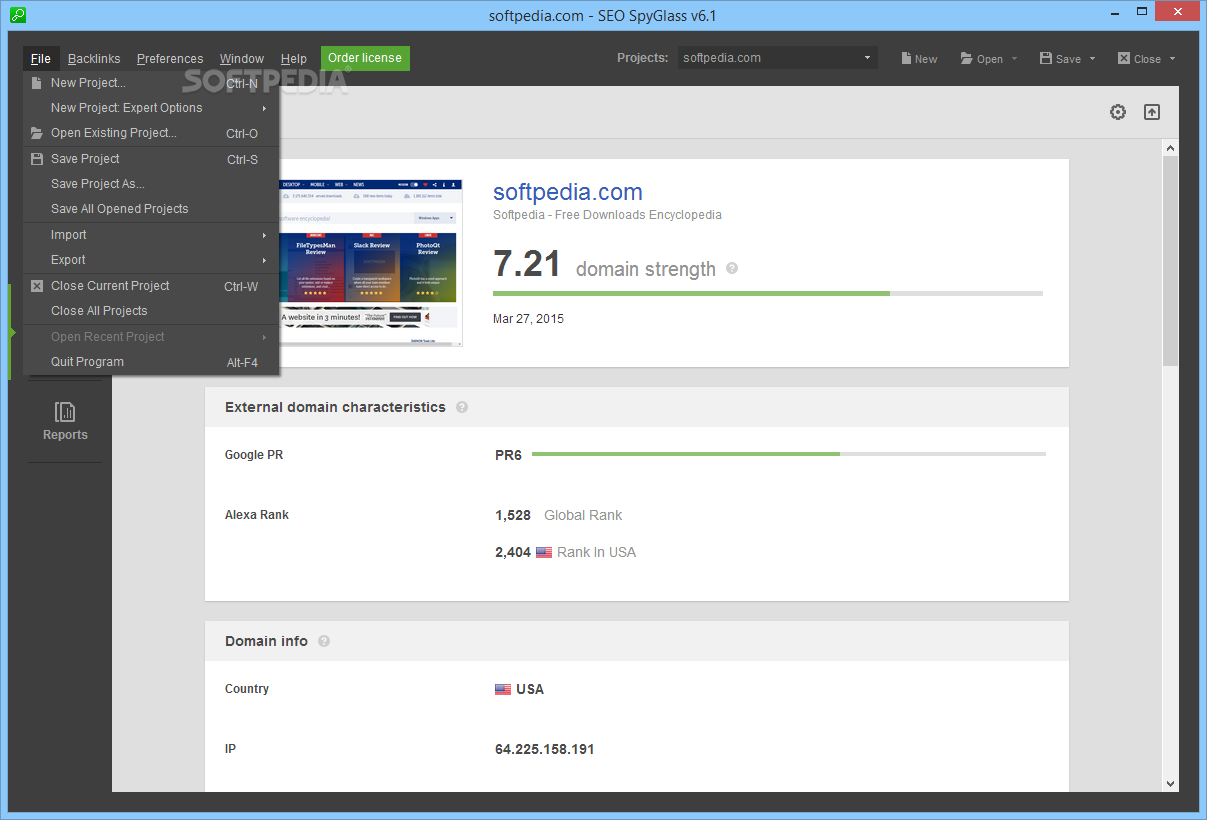Click the USA flag icon beside Rank in USA
The height and width of the screenshot is (820, 1207).
[x=544, y=552]
